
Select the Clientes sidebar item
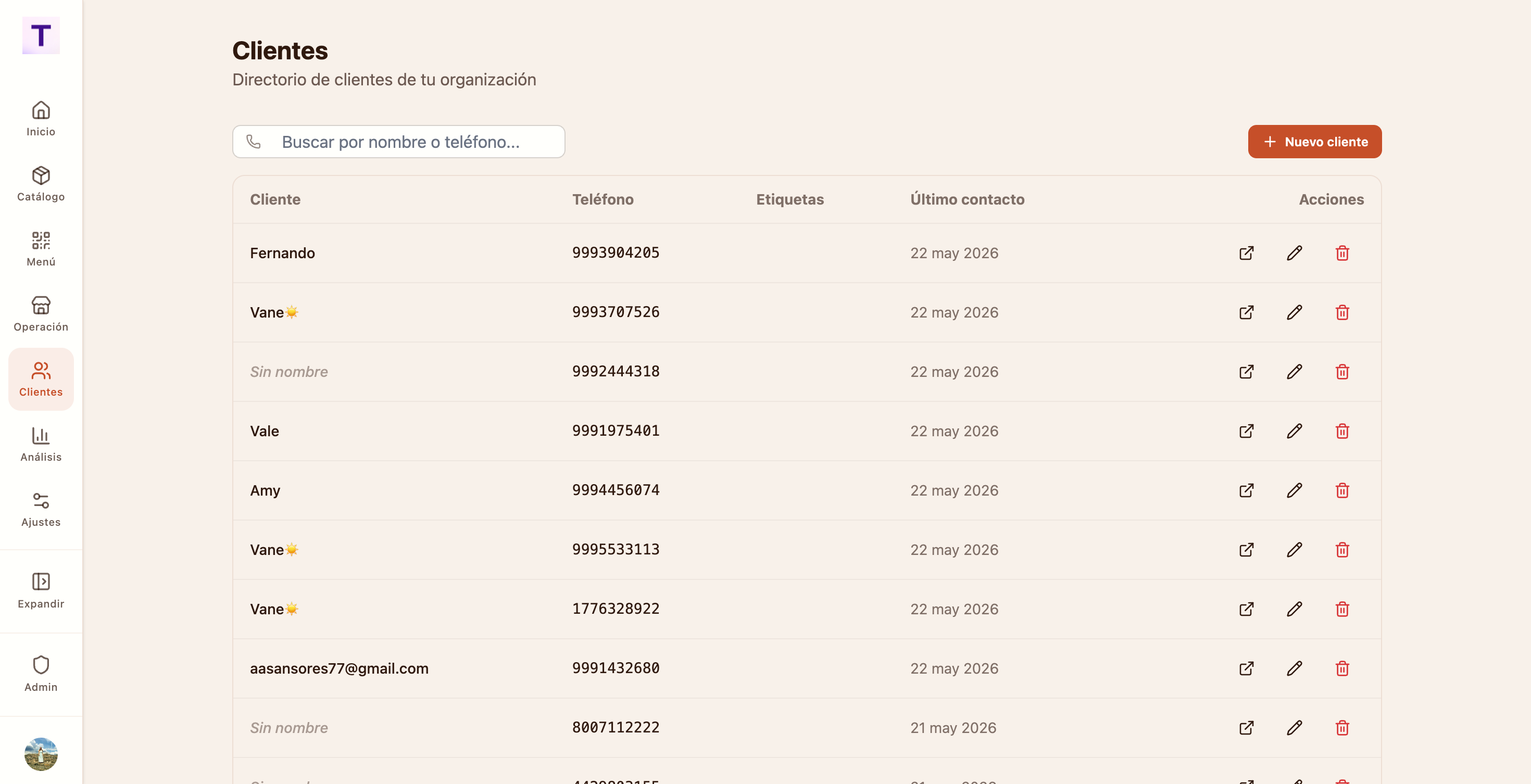point(41,379)
